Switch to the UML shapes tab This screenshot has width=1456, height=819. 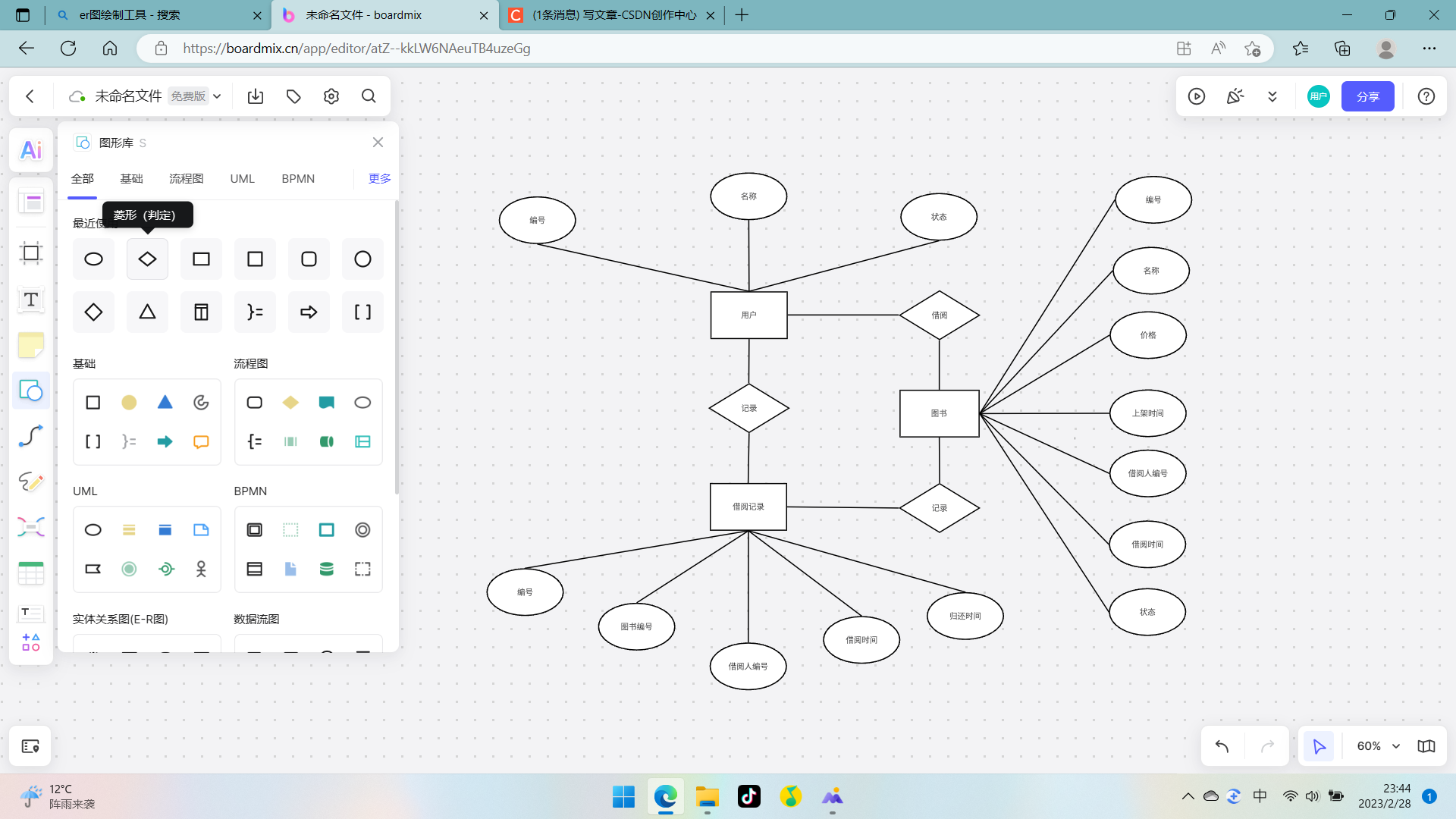242,179
